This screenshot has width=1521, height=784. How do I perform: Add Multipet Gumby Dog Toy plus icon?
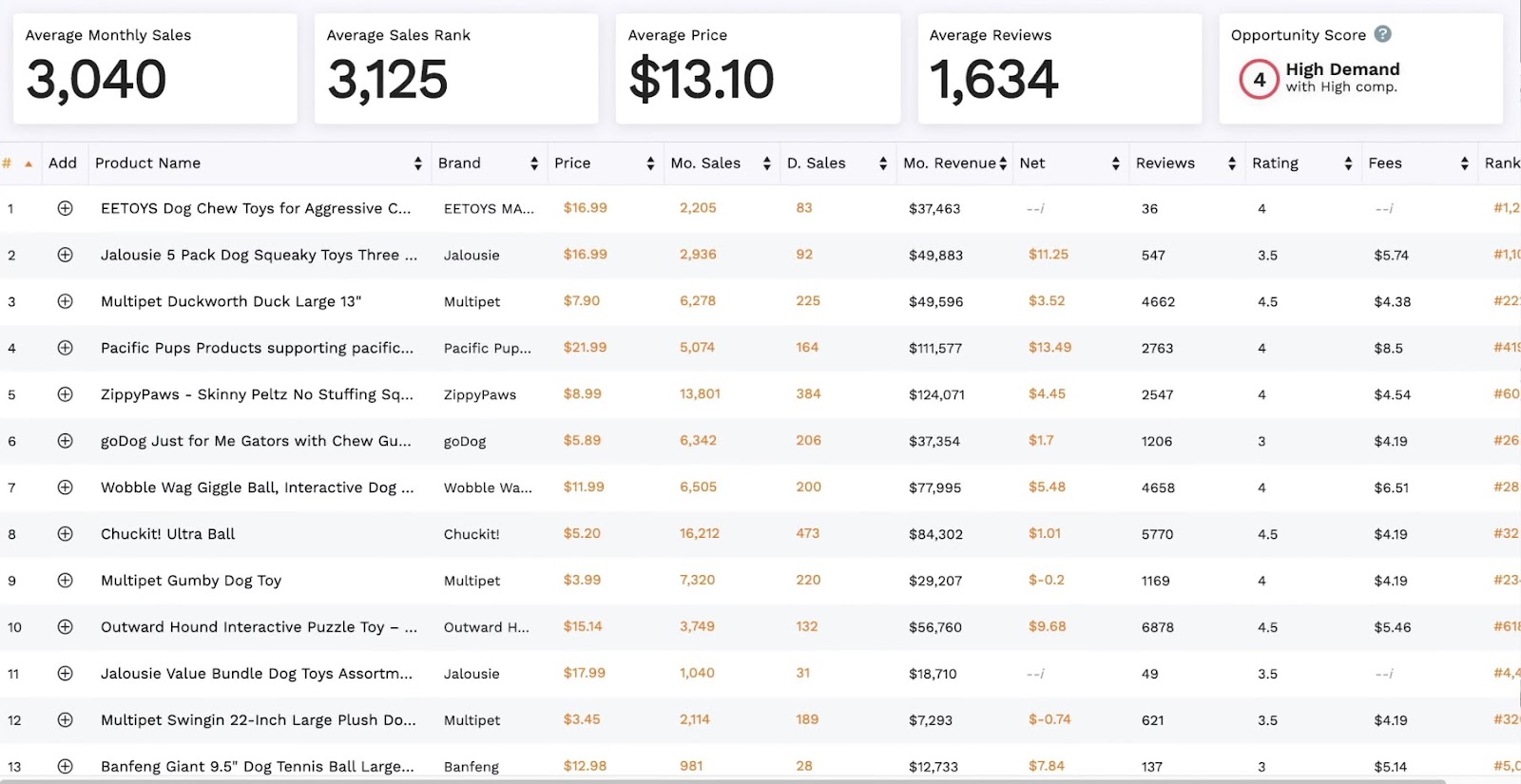pos(65,581)
